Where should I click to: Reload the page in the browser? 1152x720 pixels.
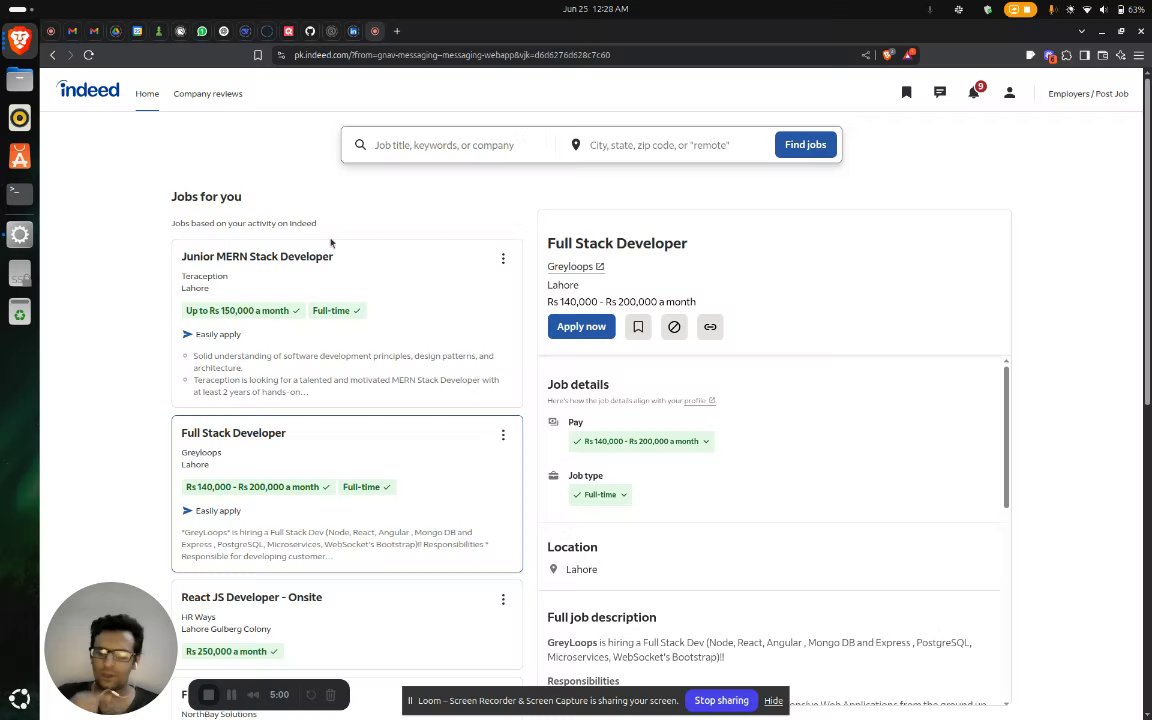point(89,55)
